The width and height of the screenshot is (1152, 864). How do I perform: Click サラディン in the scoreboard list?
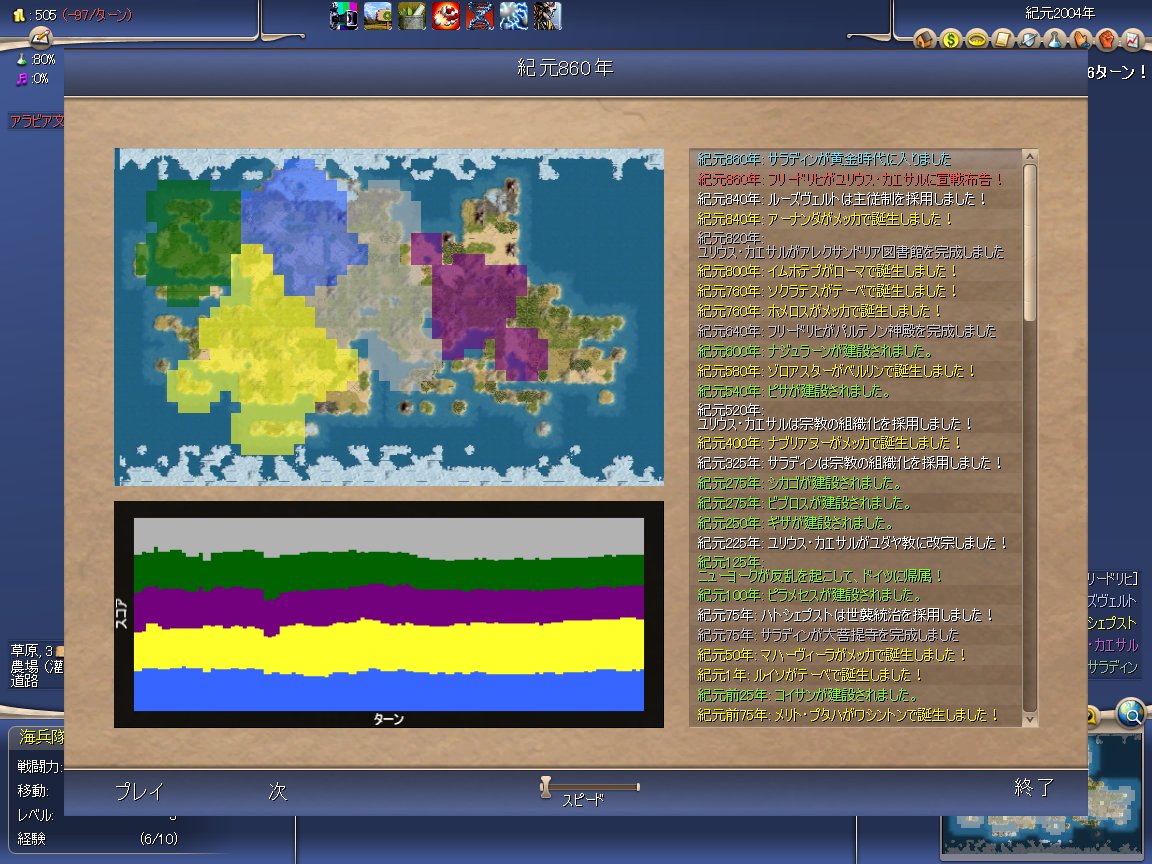[x=1112, y=666]
